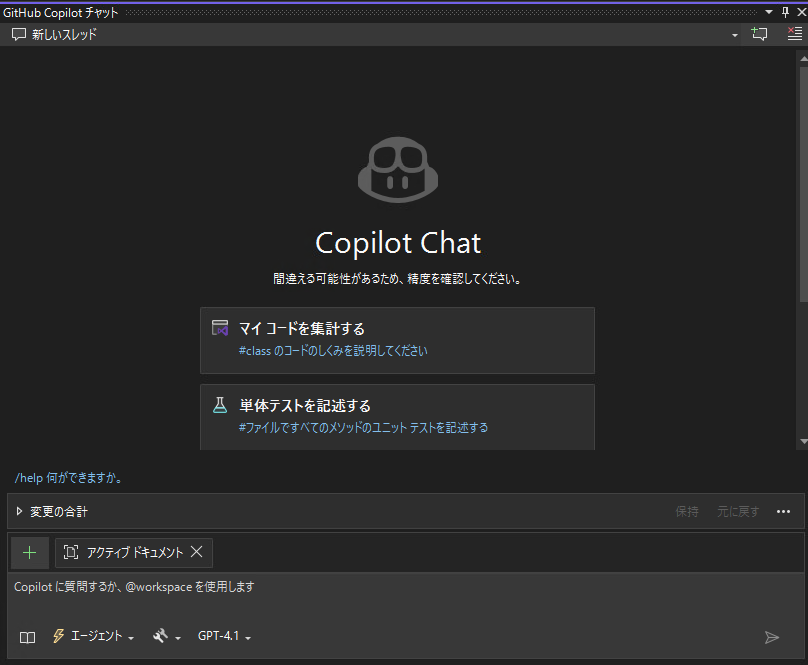
Task: Remove the アクティブ ドキュメント attachment chip
Action: click(197, 552)
